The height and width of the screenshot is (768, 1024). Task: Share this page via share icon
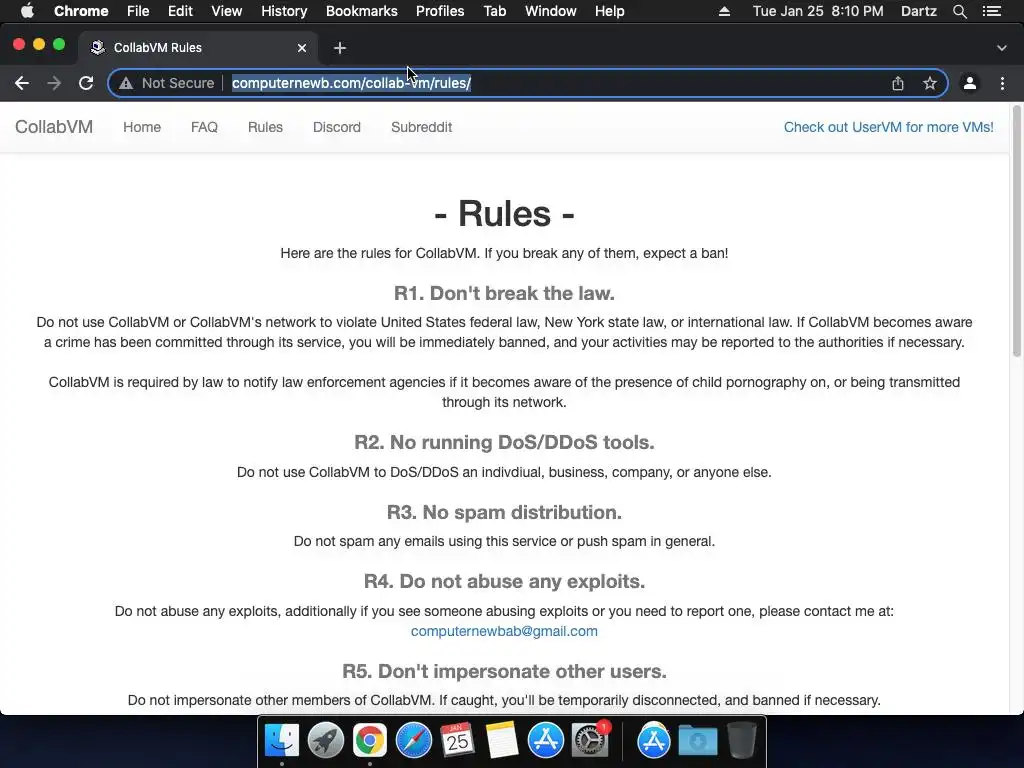(x=898, y=83)
